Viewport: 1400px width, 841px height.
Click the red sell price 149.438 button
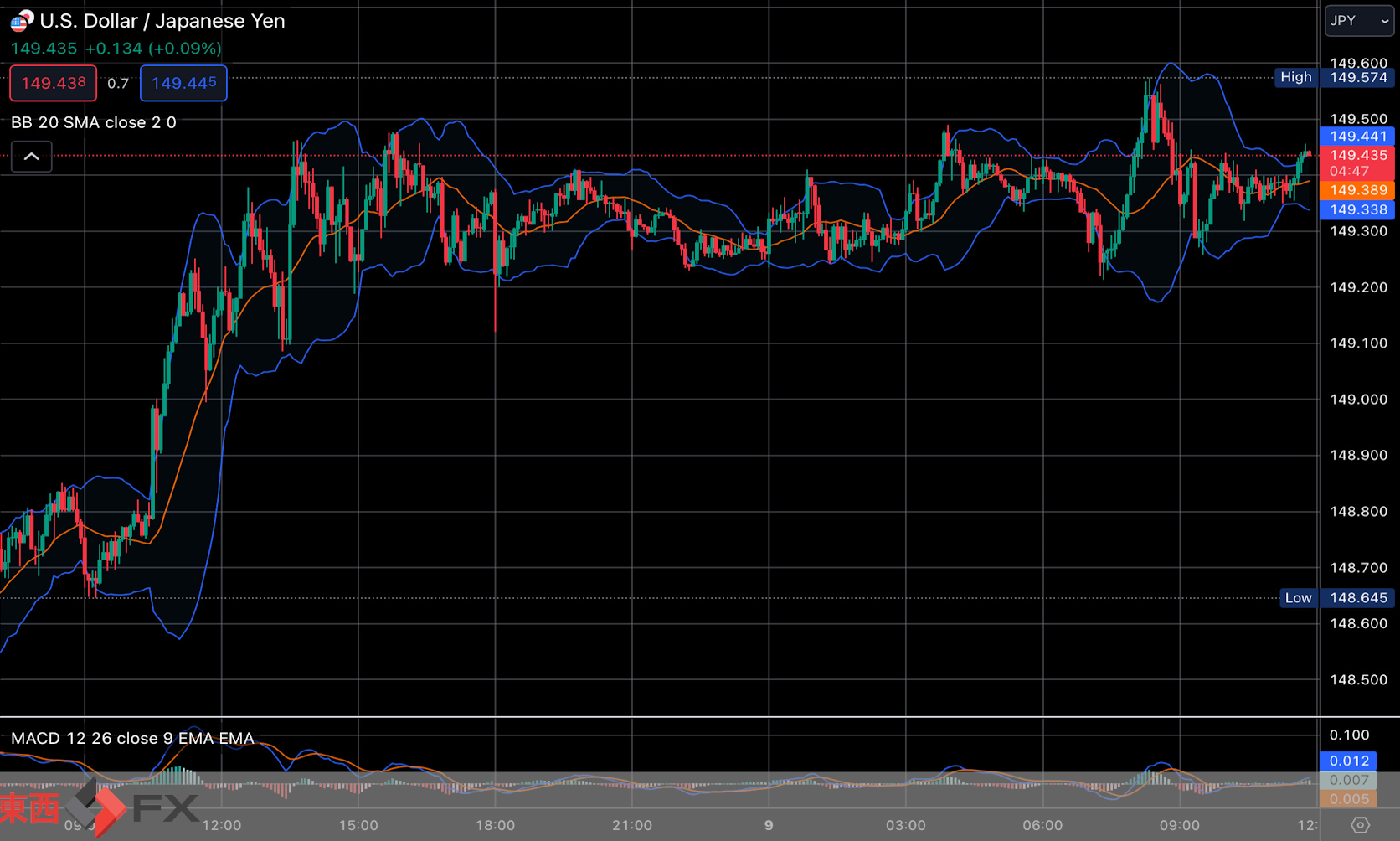[54, 83]
